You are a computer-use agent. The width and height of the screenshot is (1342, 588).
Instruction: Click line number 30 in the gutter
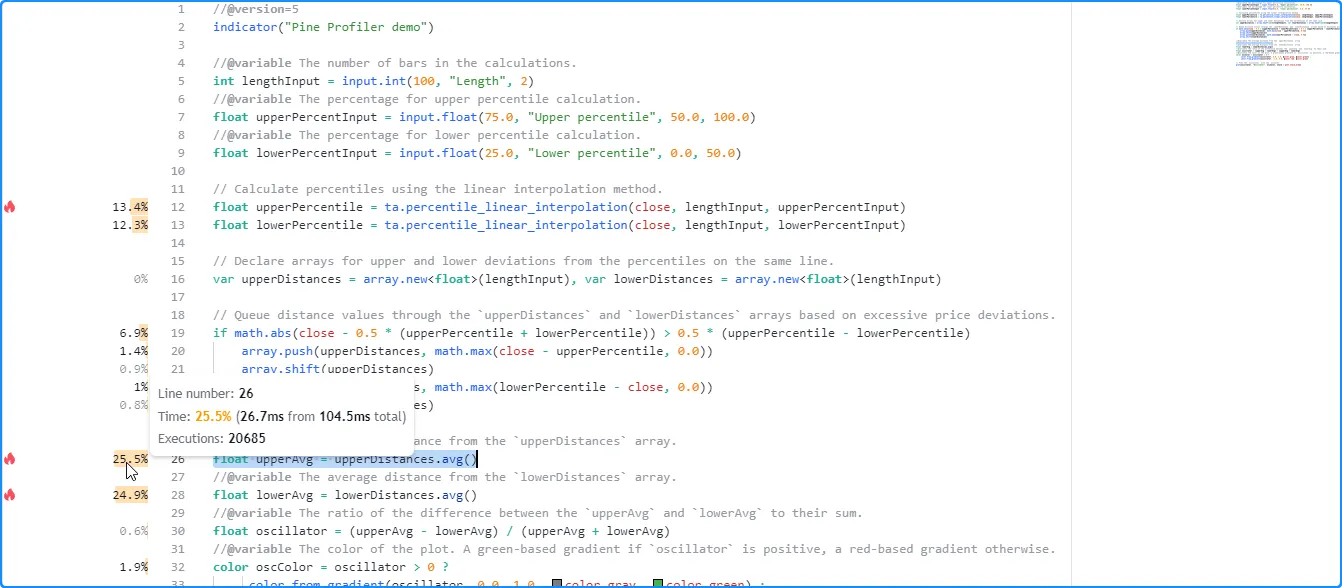(177, 531)
